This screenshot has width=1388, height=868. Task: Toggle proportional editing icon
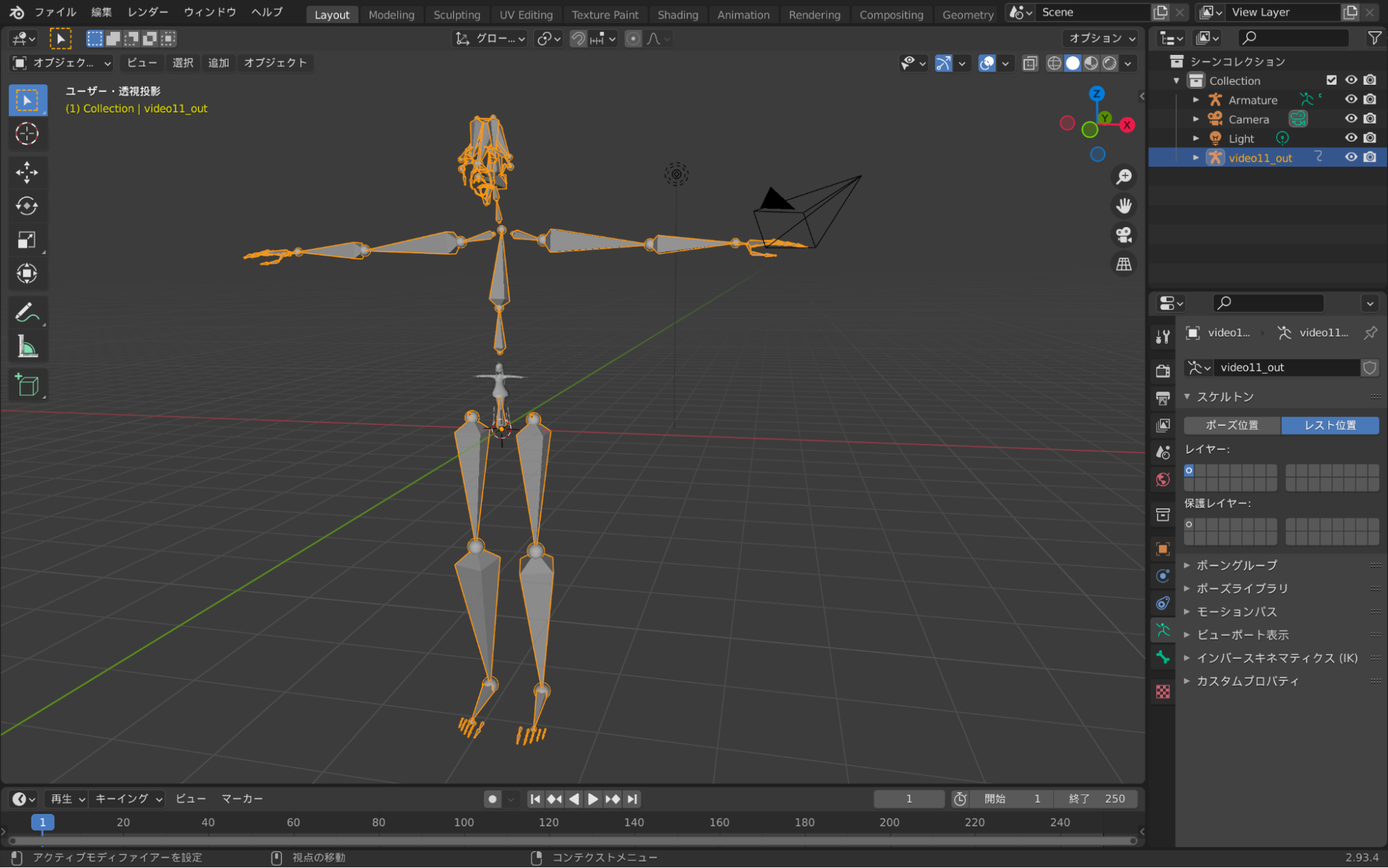(x=633, y=39)
